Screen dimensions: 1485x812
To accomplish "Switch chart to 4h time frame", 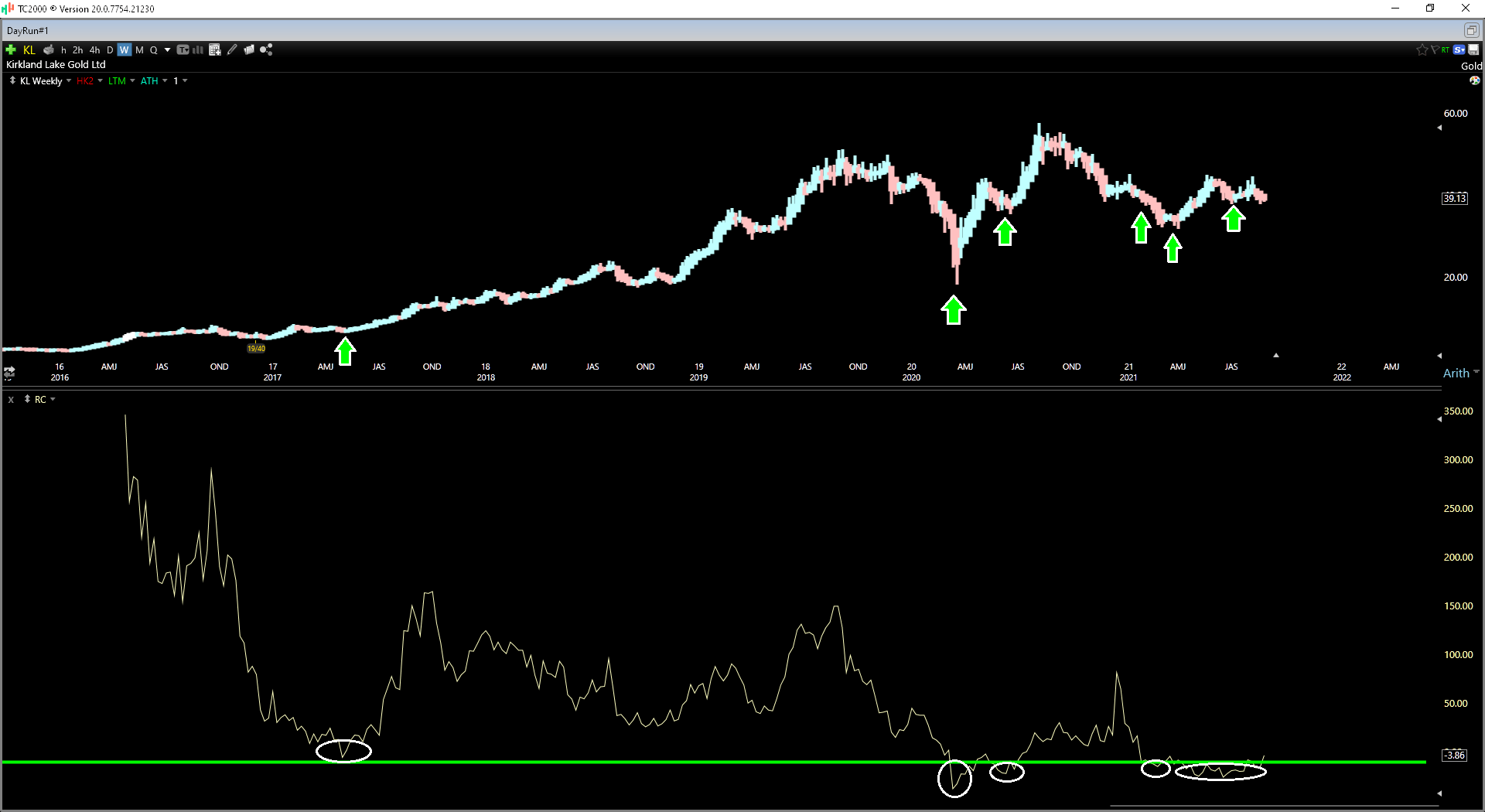I will pos(94,50).
